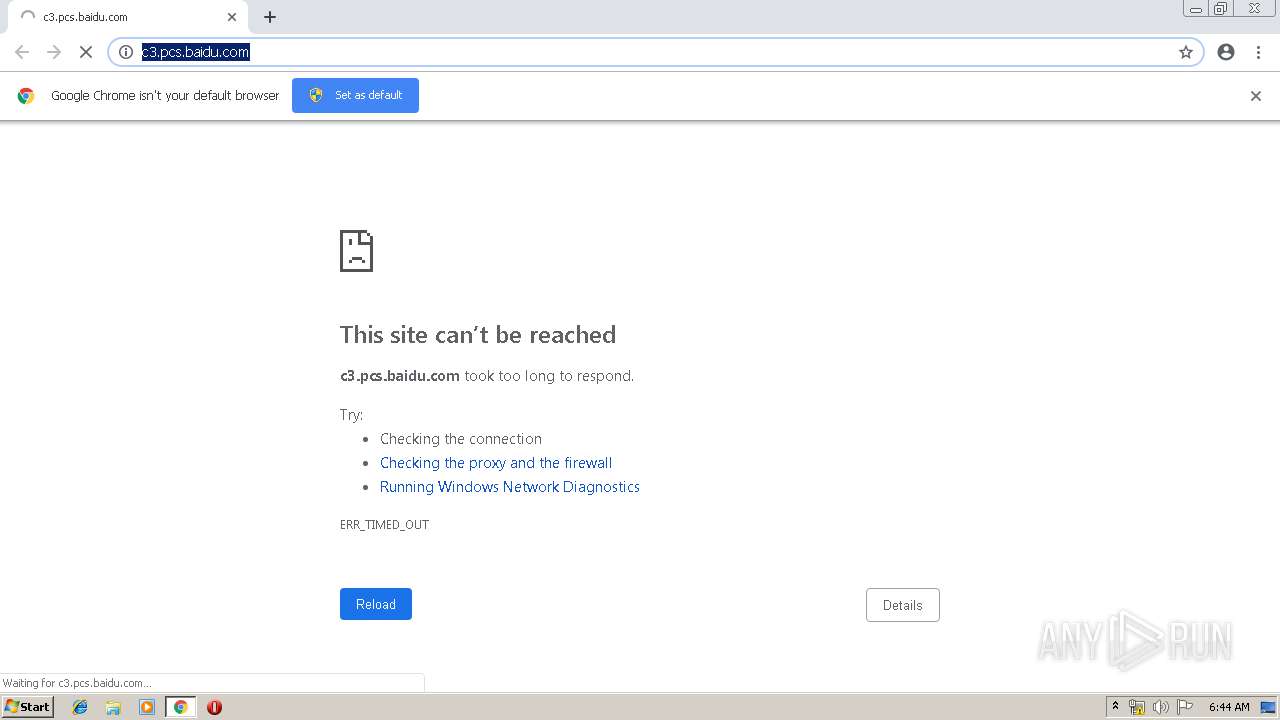The width and height of the screenshot is (1280, 720).
Task: Switch to Chrome in the taskbar
Action: pos(180,707)
